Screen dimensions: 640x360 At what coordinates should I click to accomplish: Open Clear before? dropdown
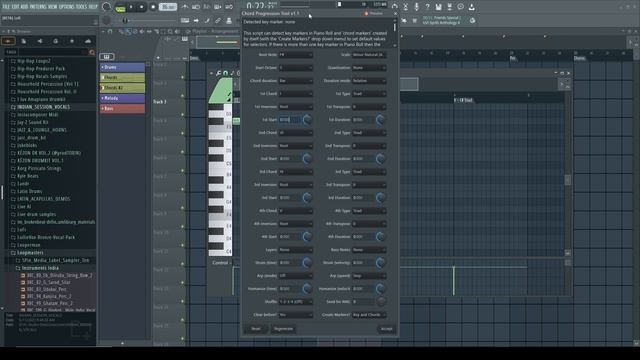pyautogui.click(x=296, y=315)
